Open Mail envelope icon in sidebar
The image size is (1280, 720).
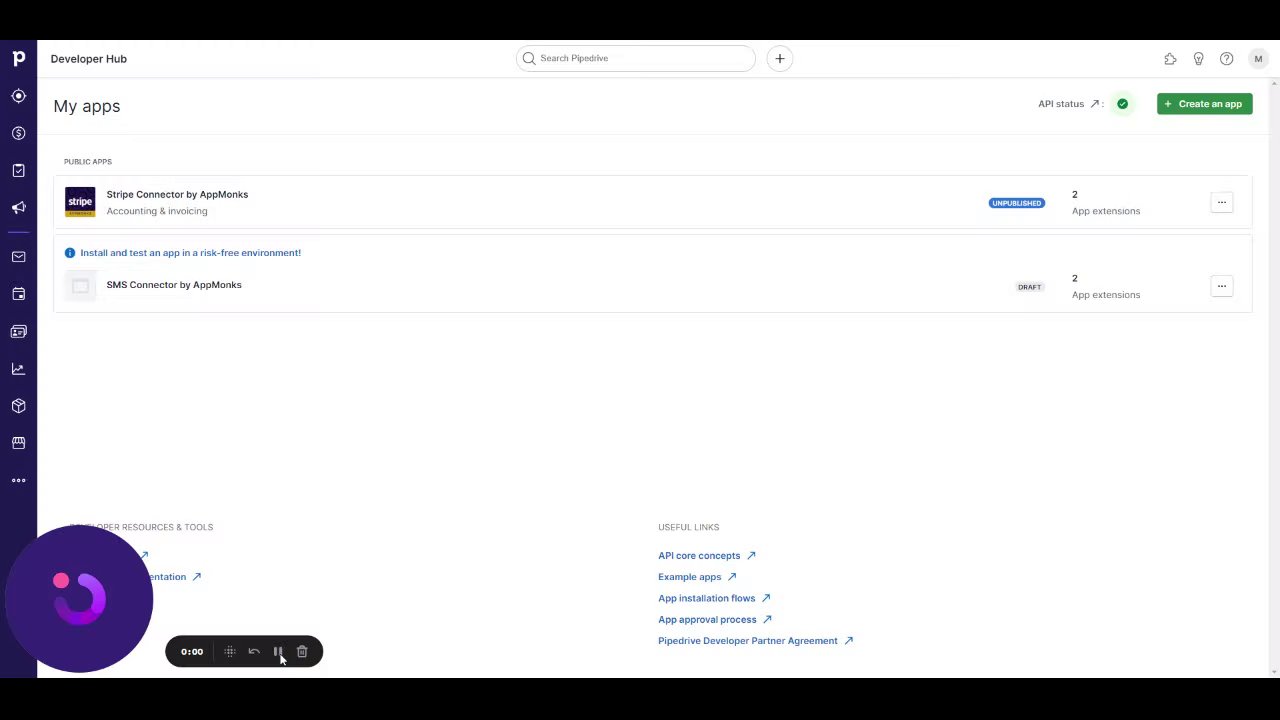point(18,257)
